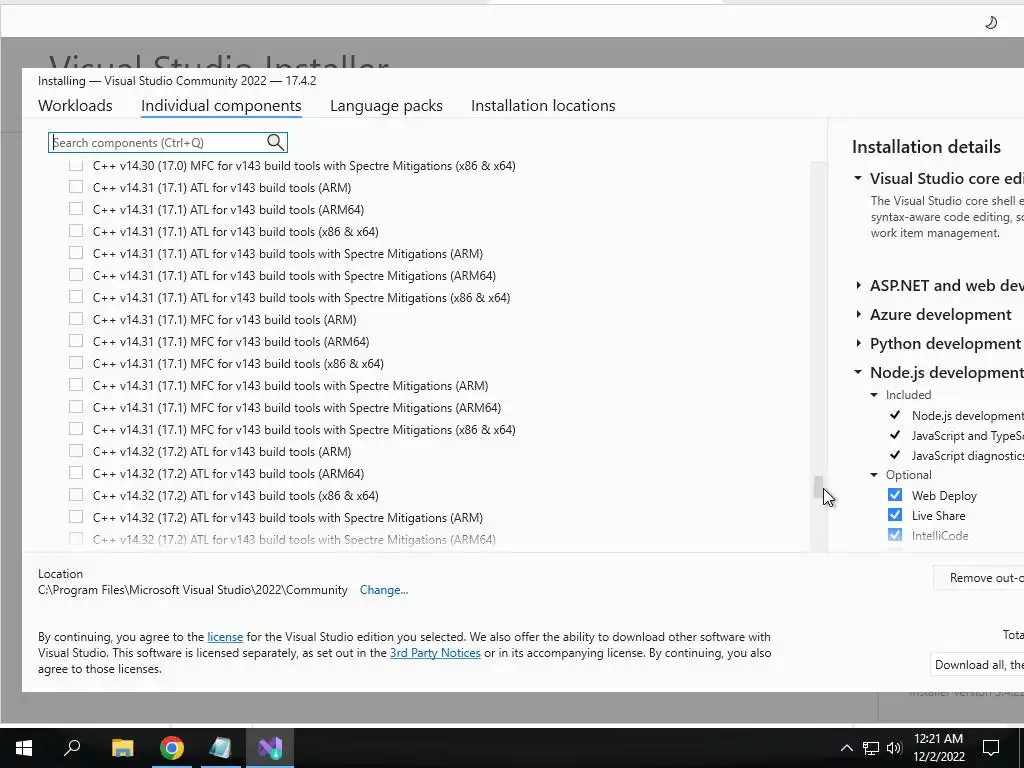Open the 3rd Party Notices link

pos(435,653)
